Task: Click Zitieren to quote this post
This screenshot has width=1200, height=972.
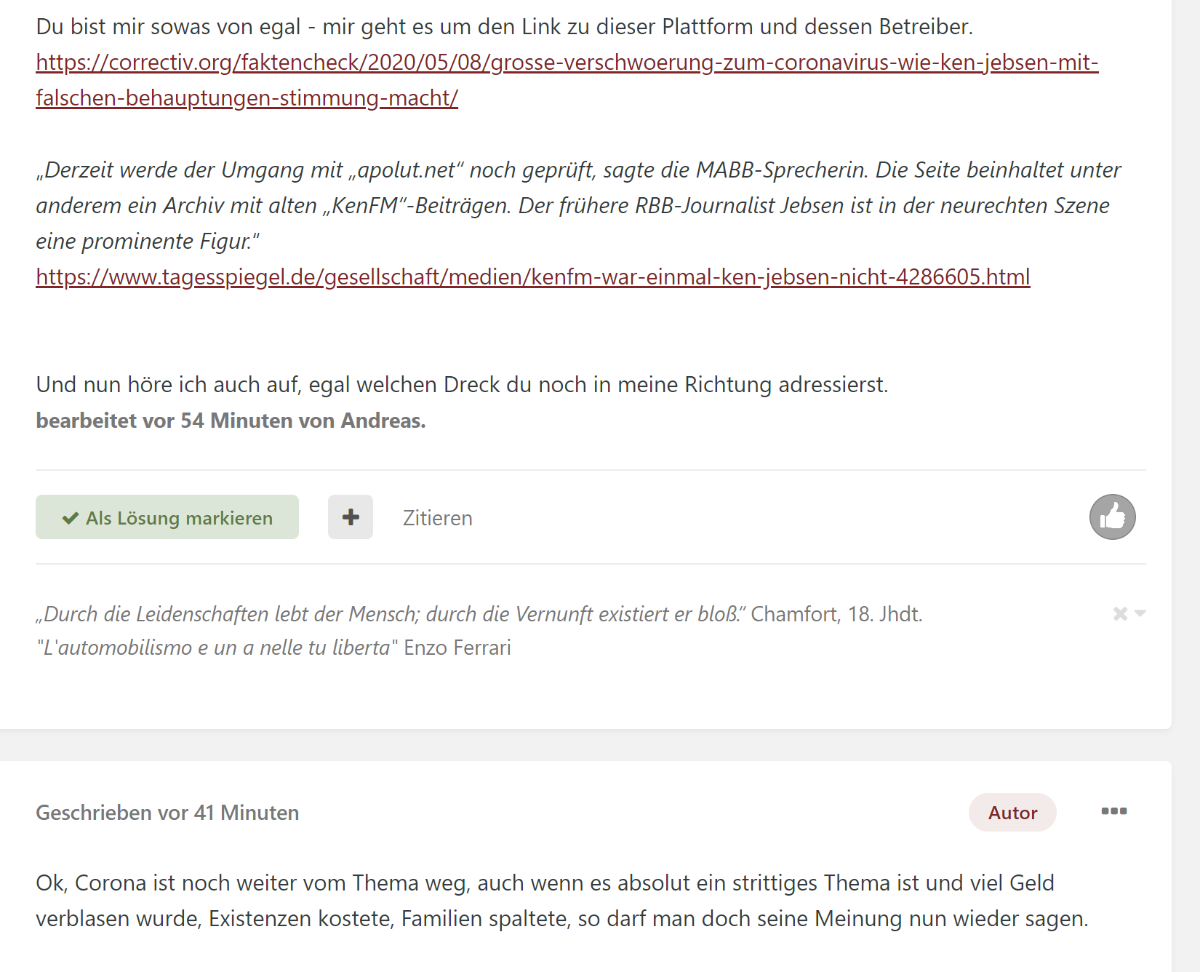Action: pyautogui.click(x=437, y=518)
